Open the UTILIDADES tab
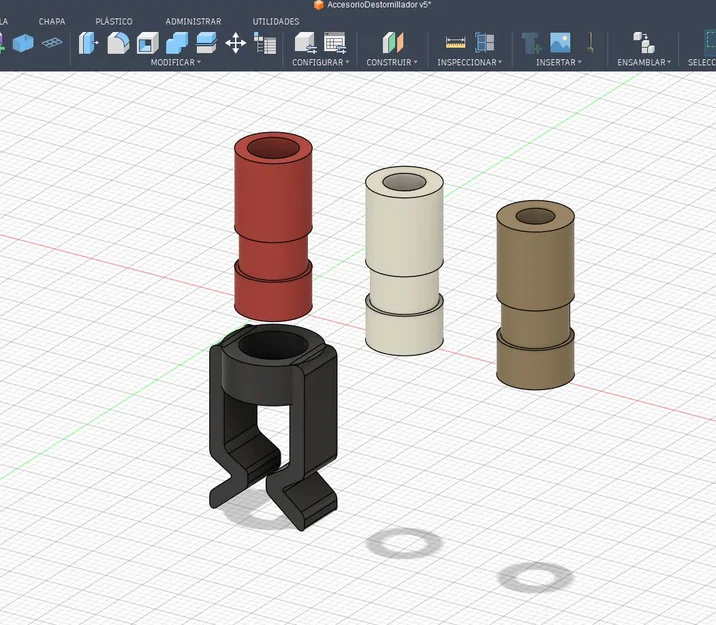The width and height of the screenshot is (716, 625). click(276, 21)
